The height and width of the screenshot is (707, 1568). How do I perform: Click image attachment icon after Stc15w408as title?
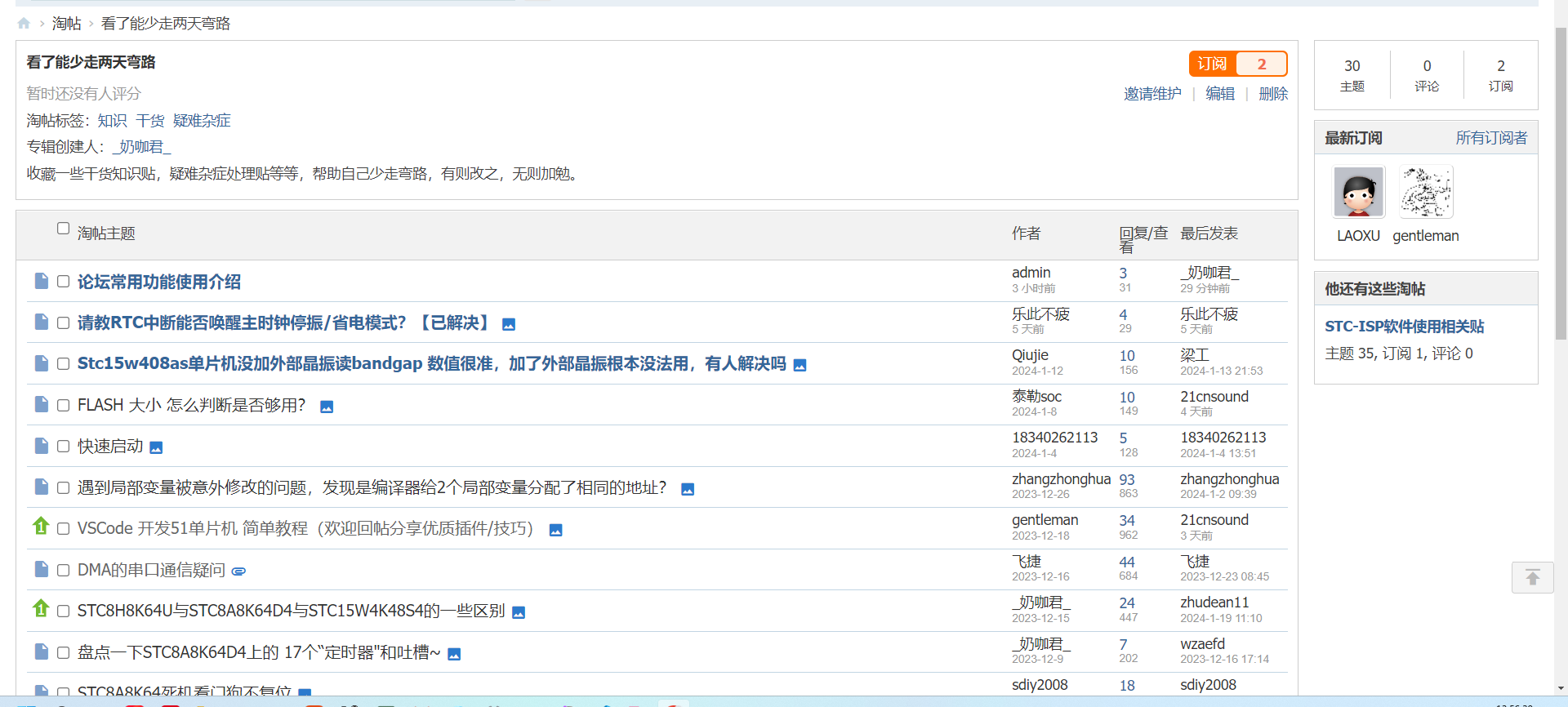point(800,366)
